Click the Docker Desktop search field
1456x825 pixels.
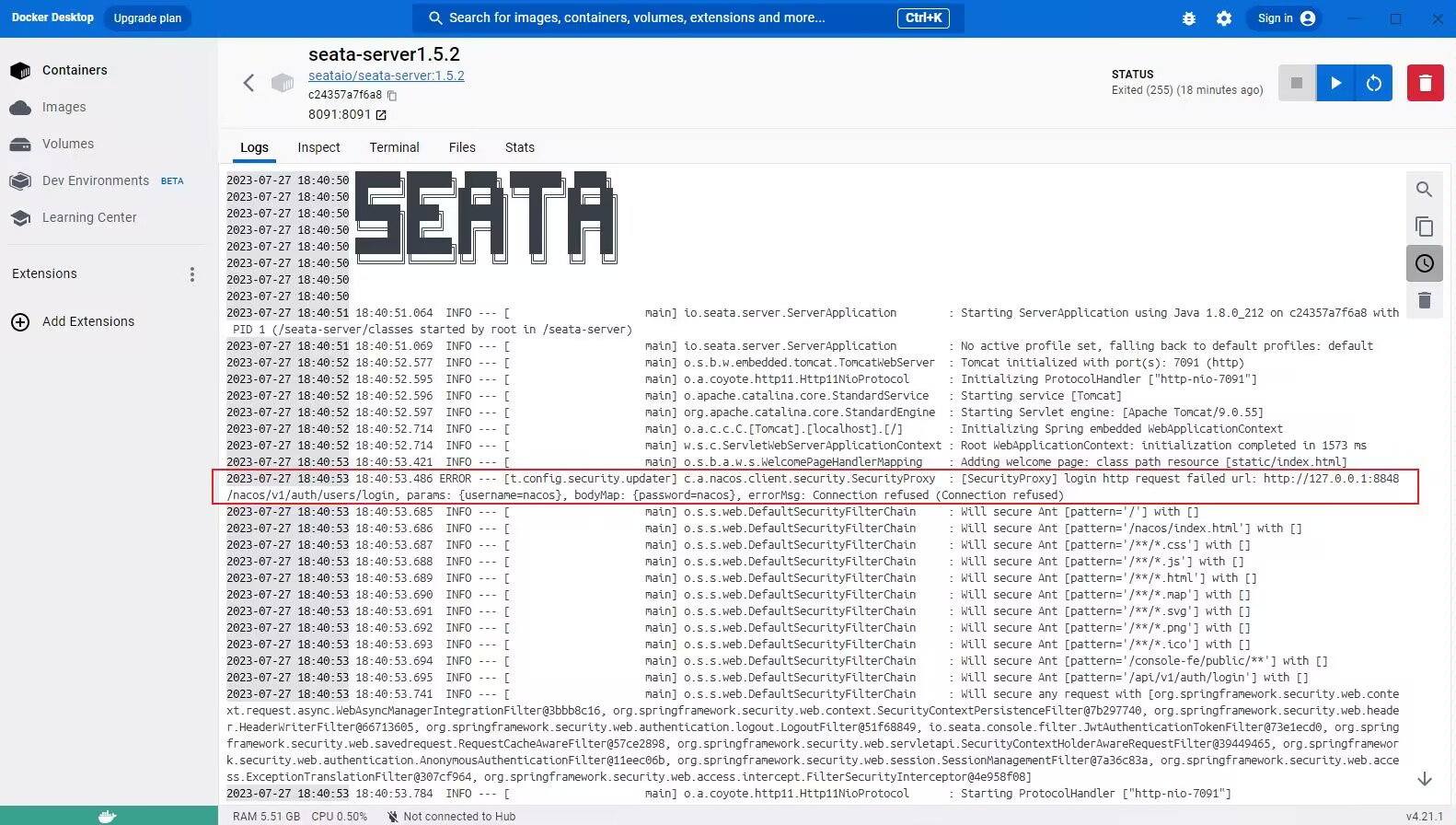[688, 17]
